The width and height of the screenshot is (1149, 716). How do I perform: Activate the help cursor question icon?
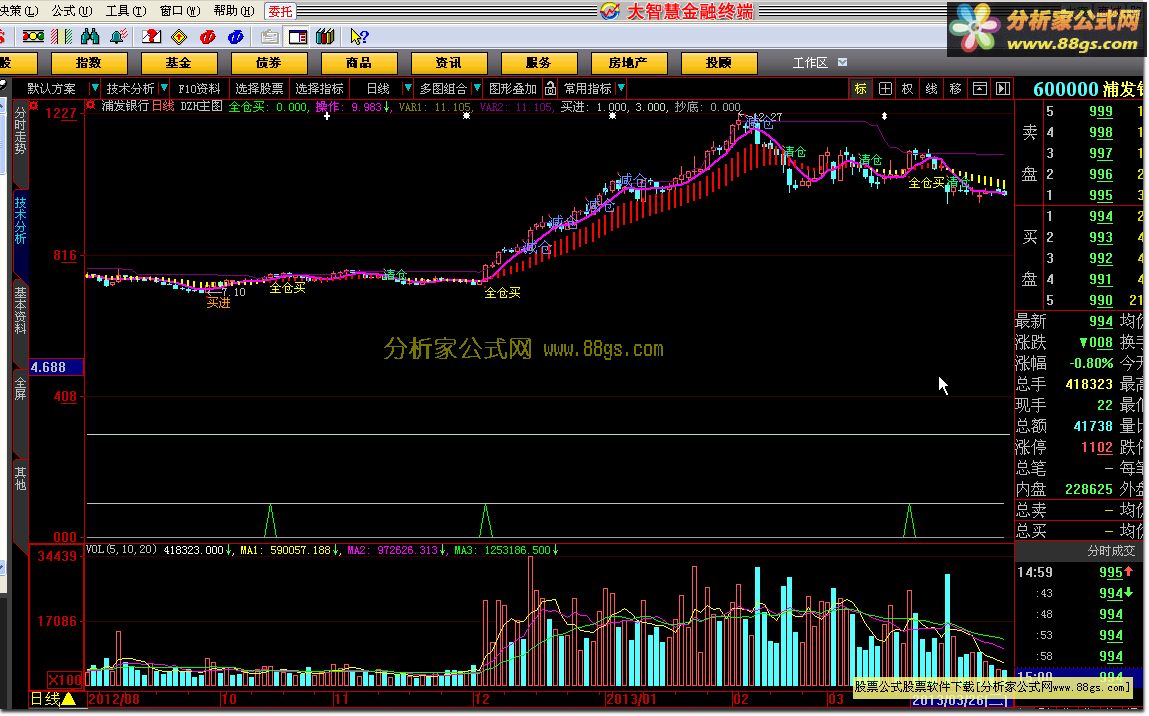point(359,37)
